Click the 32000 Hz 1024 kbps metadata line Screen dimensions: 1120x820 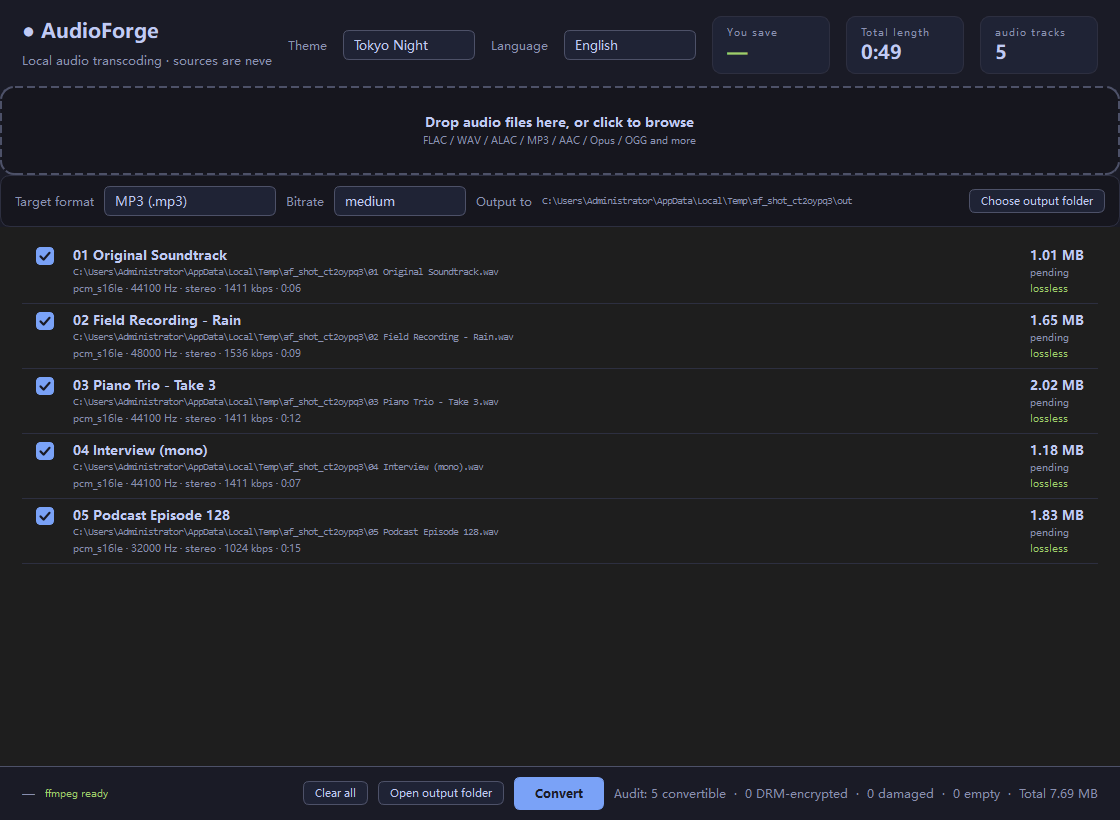186,549
